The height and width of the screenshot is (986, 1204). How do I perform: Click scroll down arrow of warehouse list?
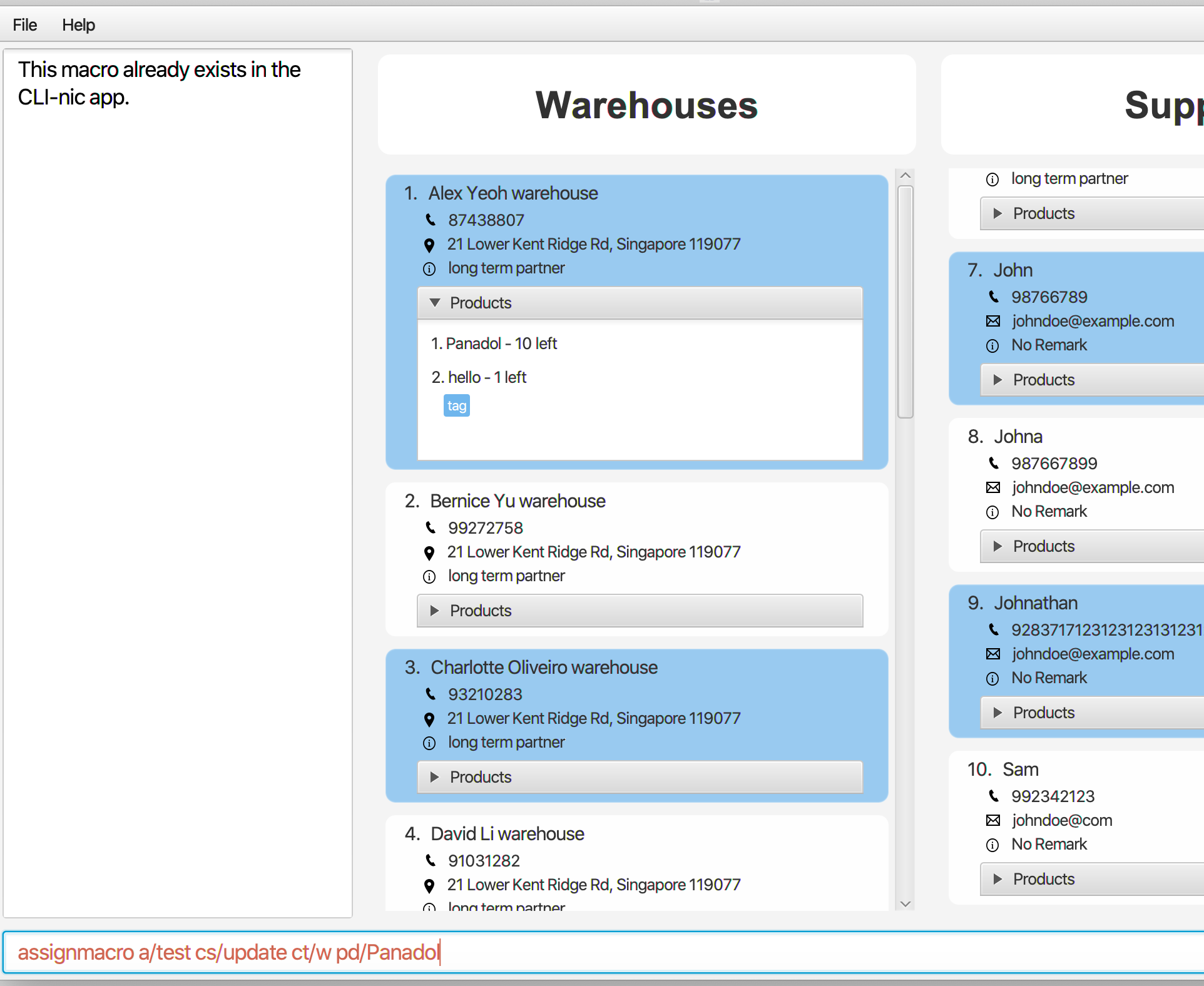905,904
